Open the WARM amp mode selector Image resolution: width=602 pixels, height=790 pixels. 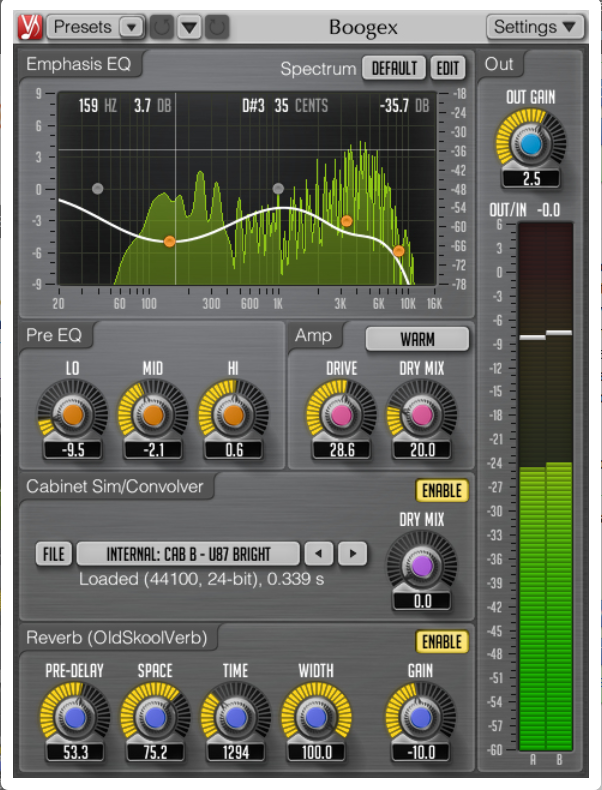(417, 339)
